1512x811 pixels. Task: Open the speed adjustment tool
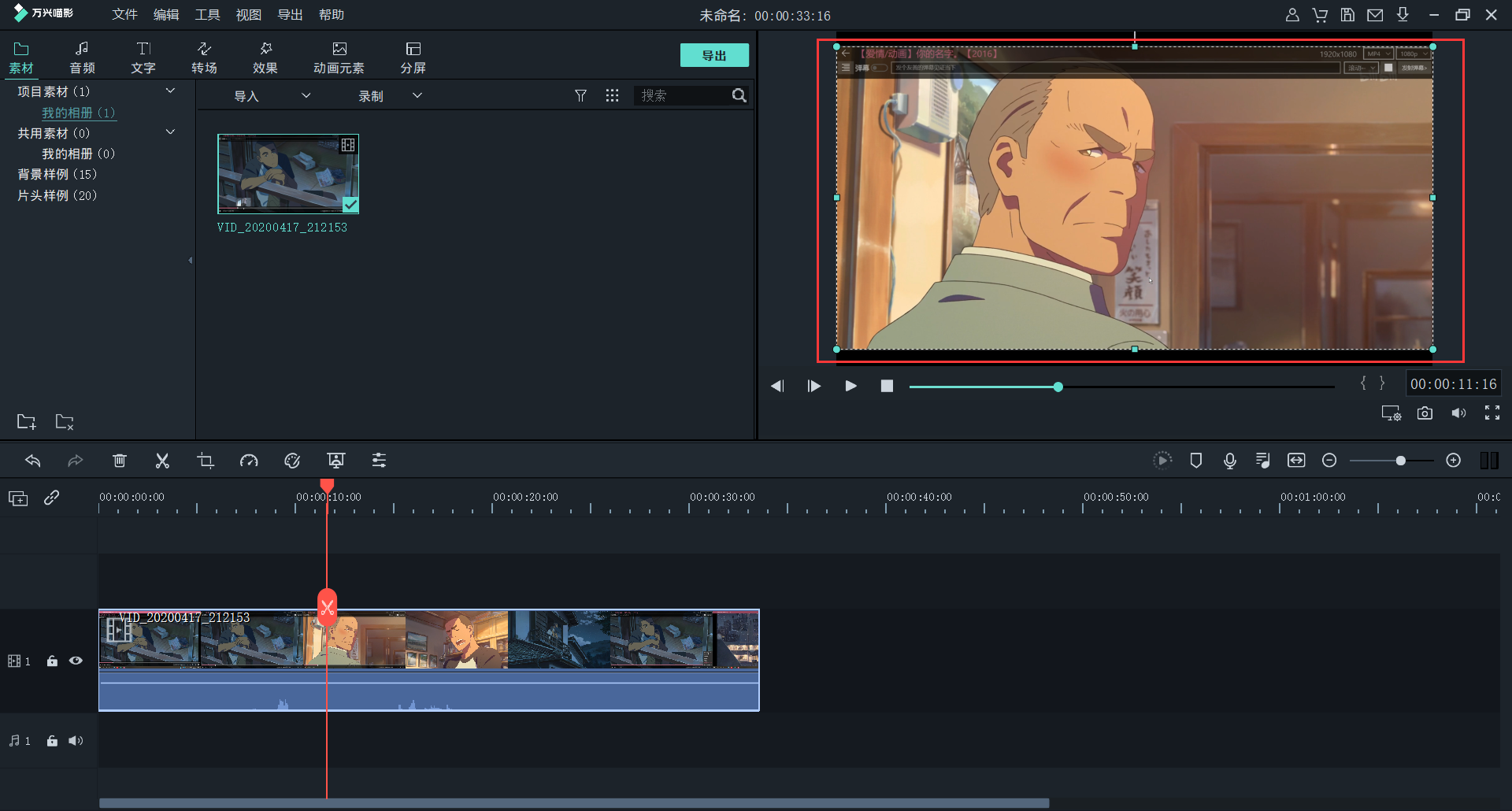pyautogui.click(x=249, y=461)
